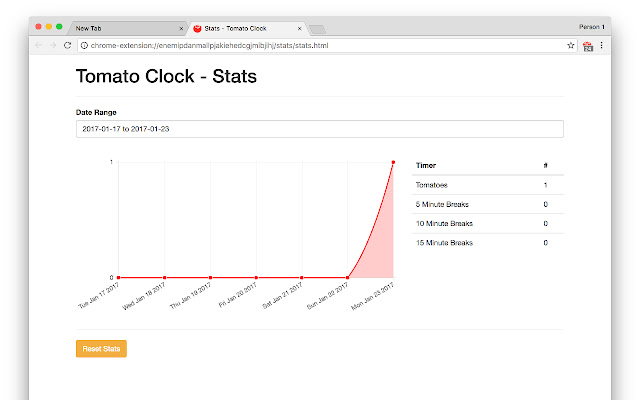Click the Mon Jan 23 2017 data point
The width and height of the screenshot is (640, 400).
pos(393,162)
